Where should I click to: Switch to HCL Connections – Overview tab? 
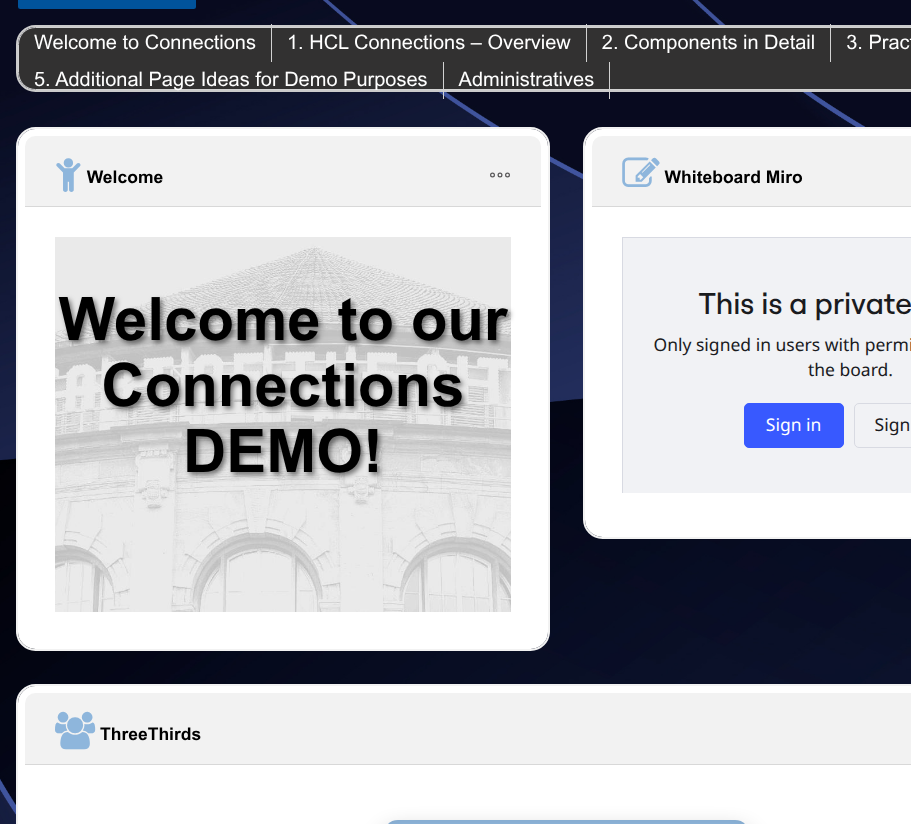(429, 42)
